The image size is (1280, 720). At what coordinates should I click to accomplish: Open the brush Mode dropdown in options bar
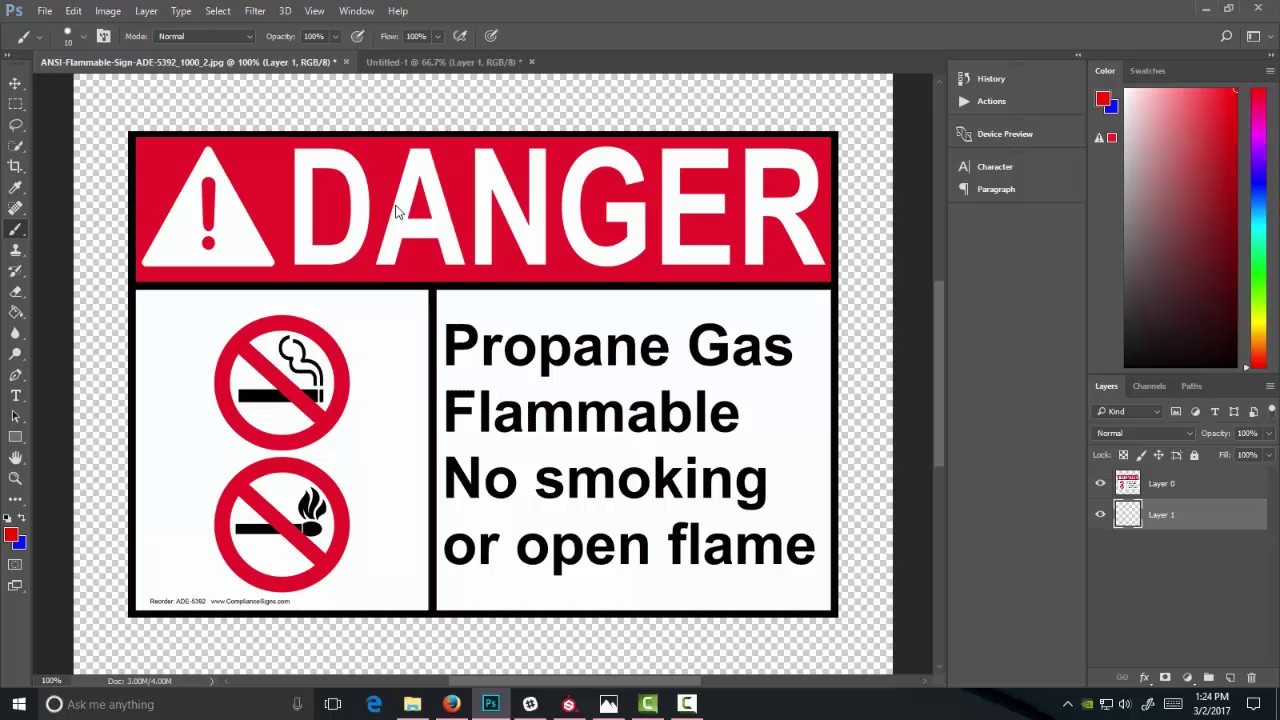[205, 36]
